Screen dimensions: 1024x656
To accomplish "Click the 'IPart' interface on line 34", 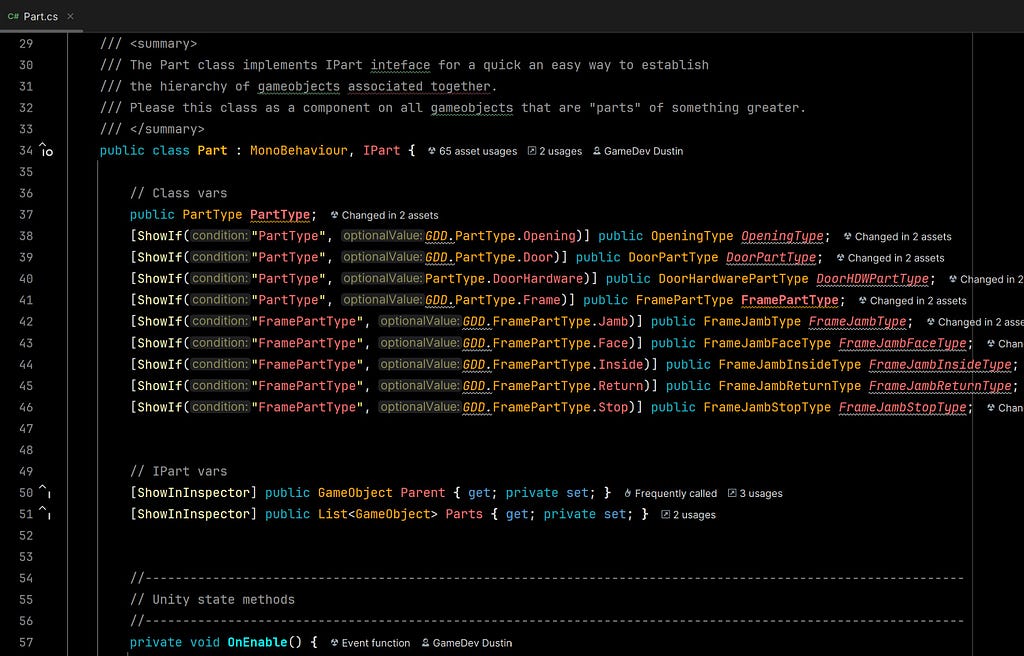I will click(x=381, y=150).
